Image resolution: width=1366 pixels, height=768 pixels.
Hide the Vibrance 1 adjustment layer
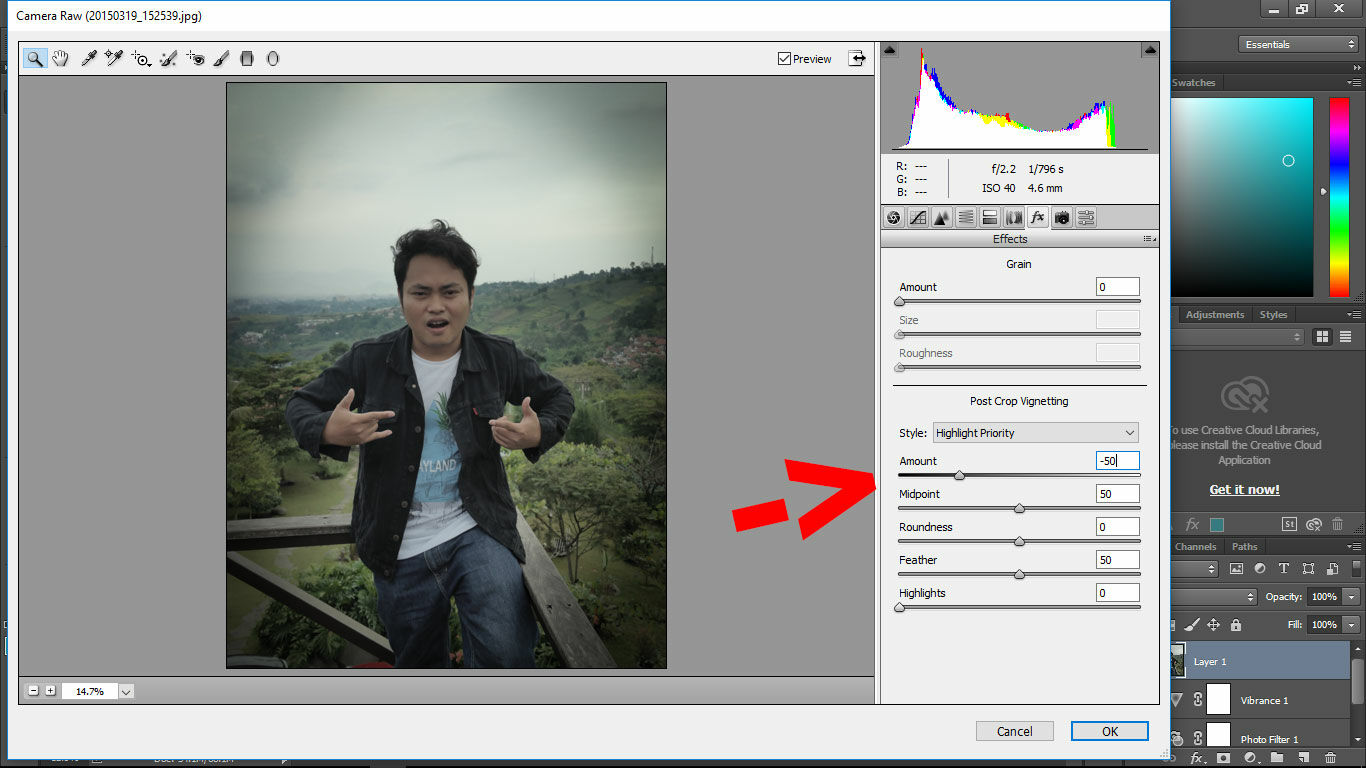point(1176,699)
